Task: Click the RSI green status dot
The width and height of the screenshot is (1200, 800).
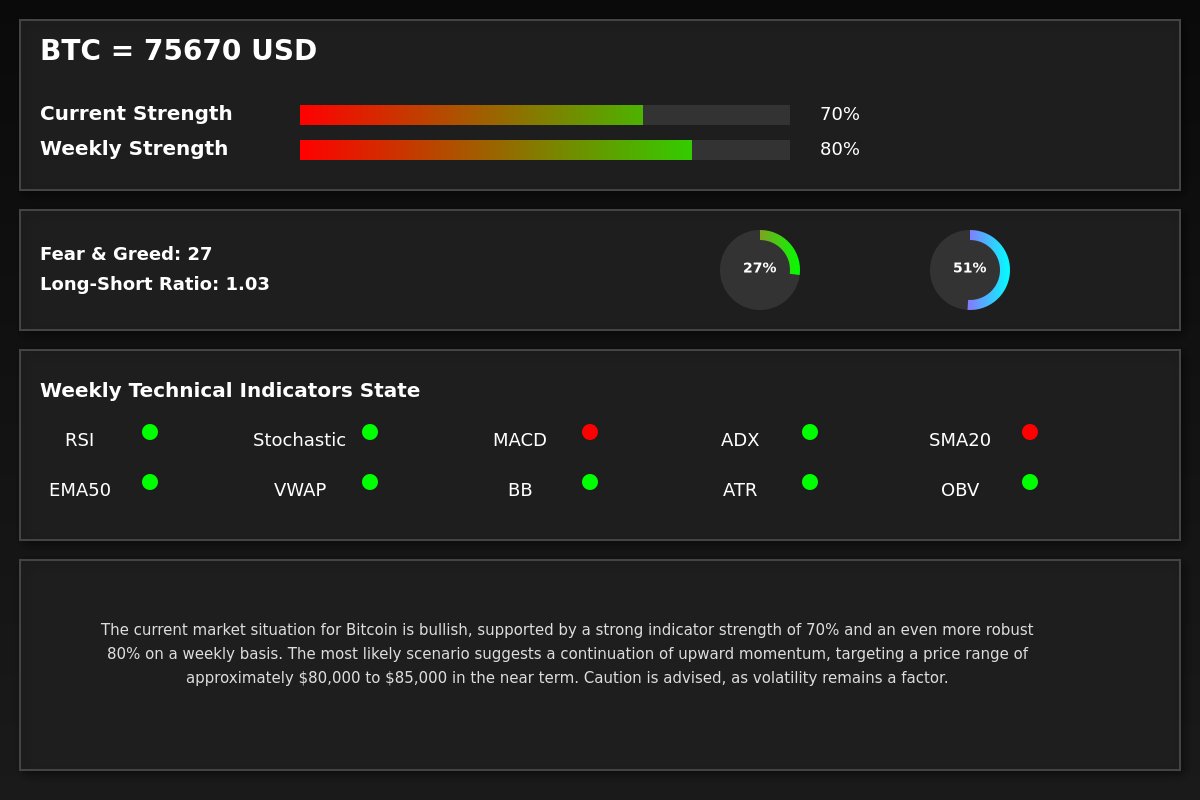Action: (x=150, y=432)
